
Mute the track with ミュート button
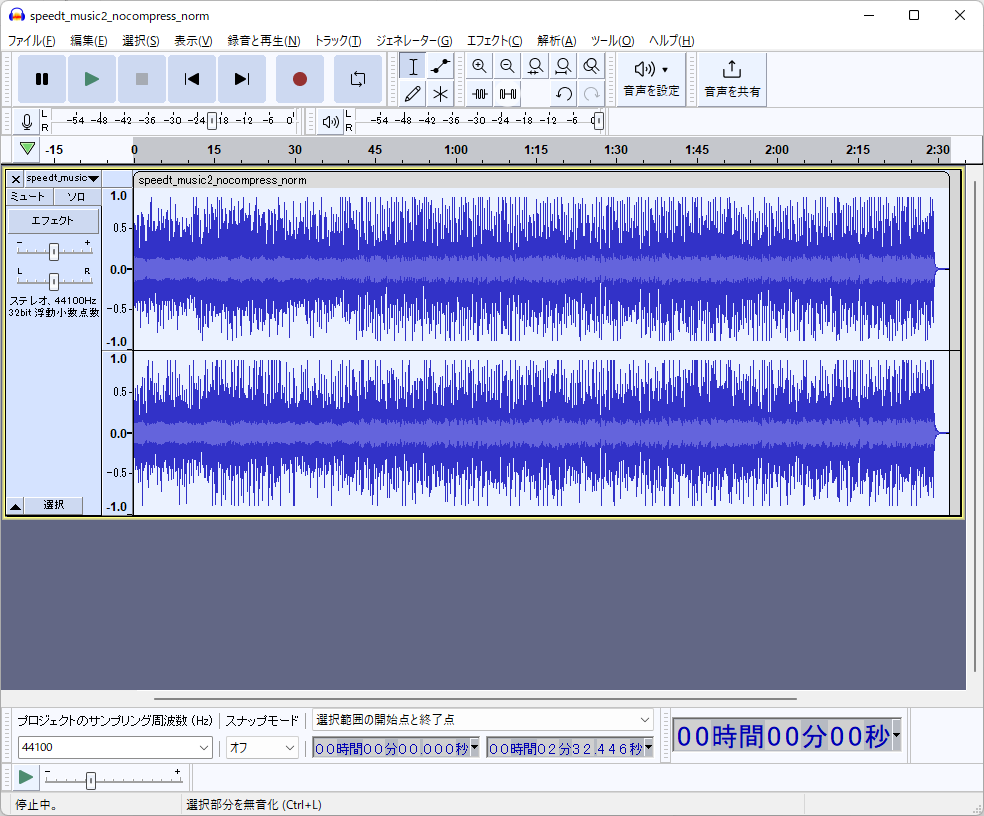coord(29,197)
